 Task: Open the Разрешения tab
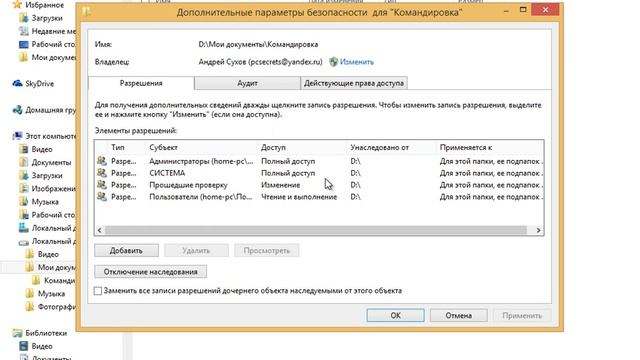(x=141, y=83)
